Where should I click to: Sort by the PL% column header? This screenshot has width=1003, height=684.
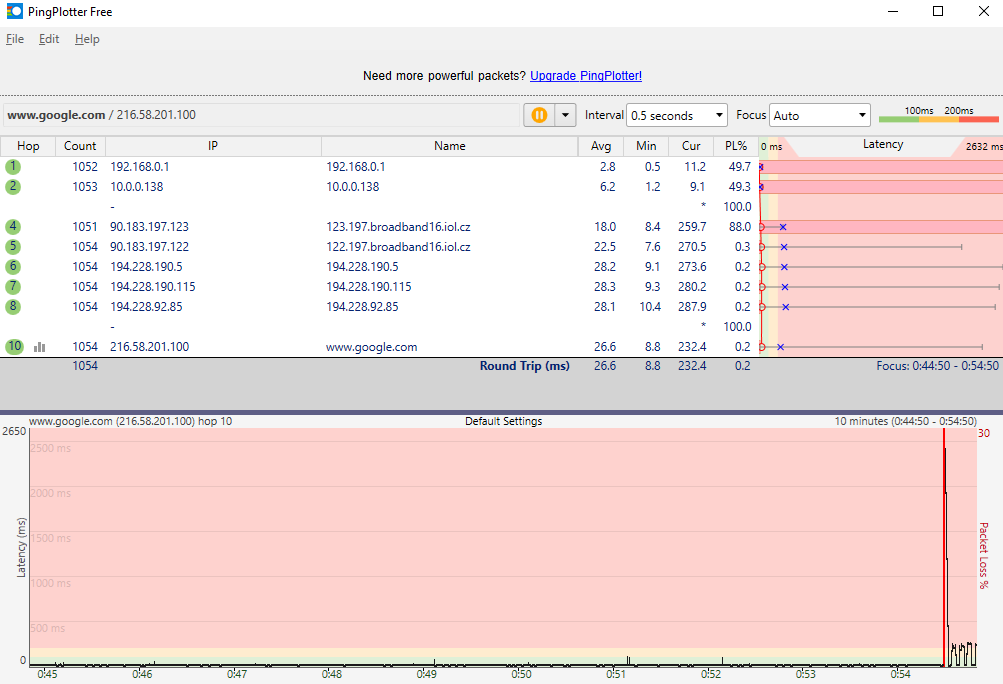click(x=735, y=146)
